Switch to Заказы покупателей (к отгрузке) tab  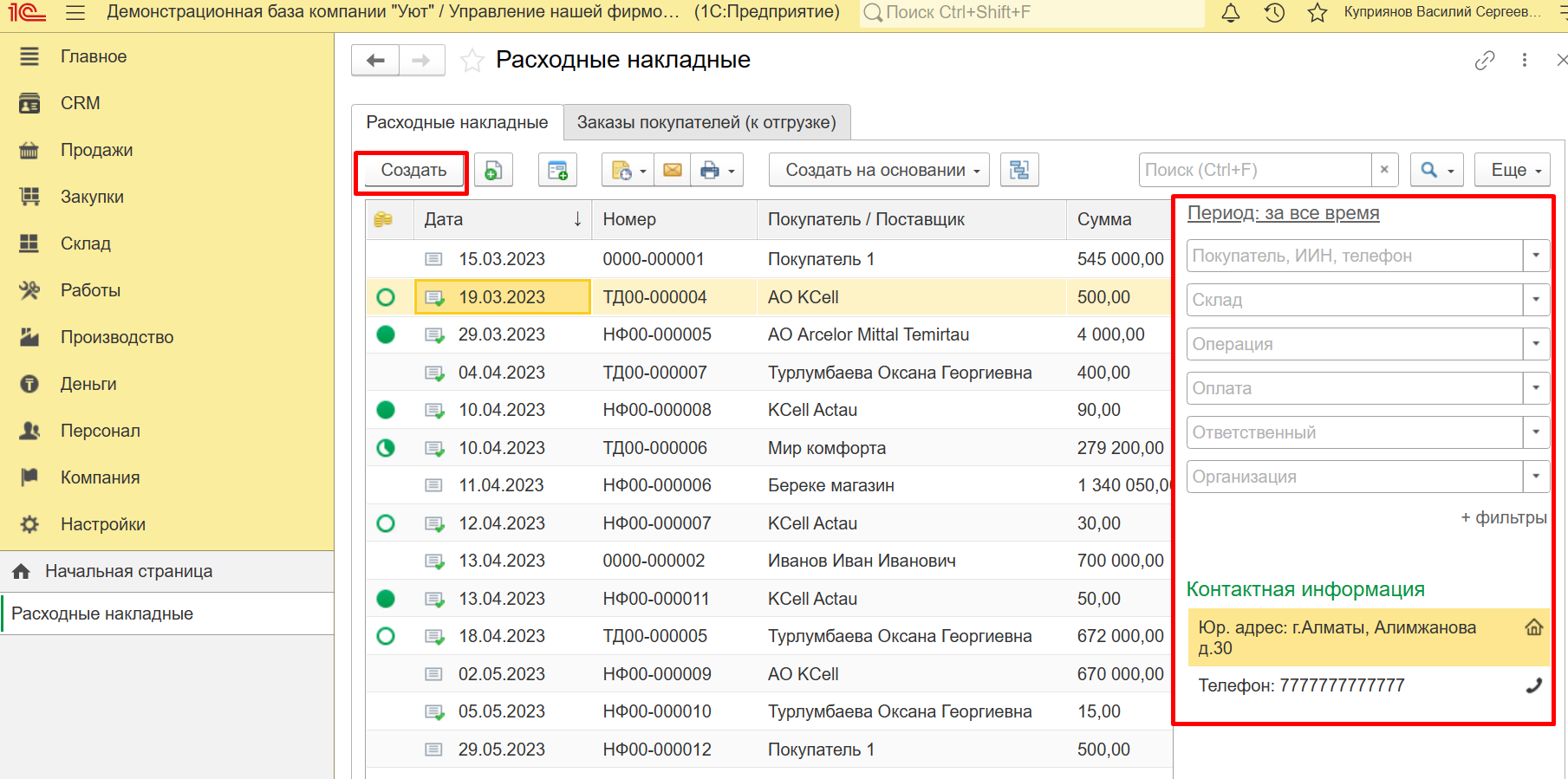(x=706, y=122)
